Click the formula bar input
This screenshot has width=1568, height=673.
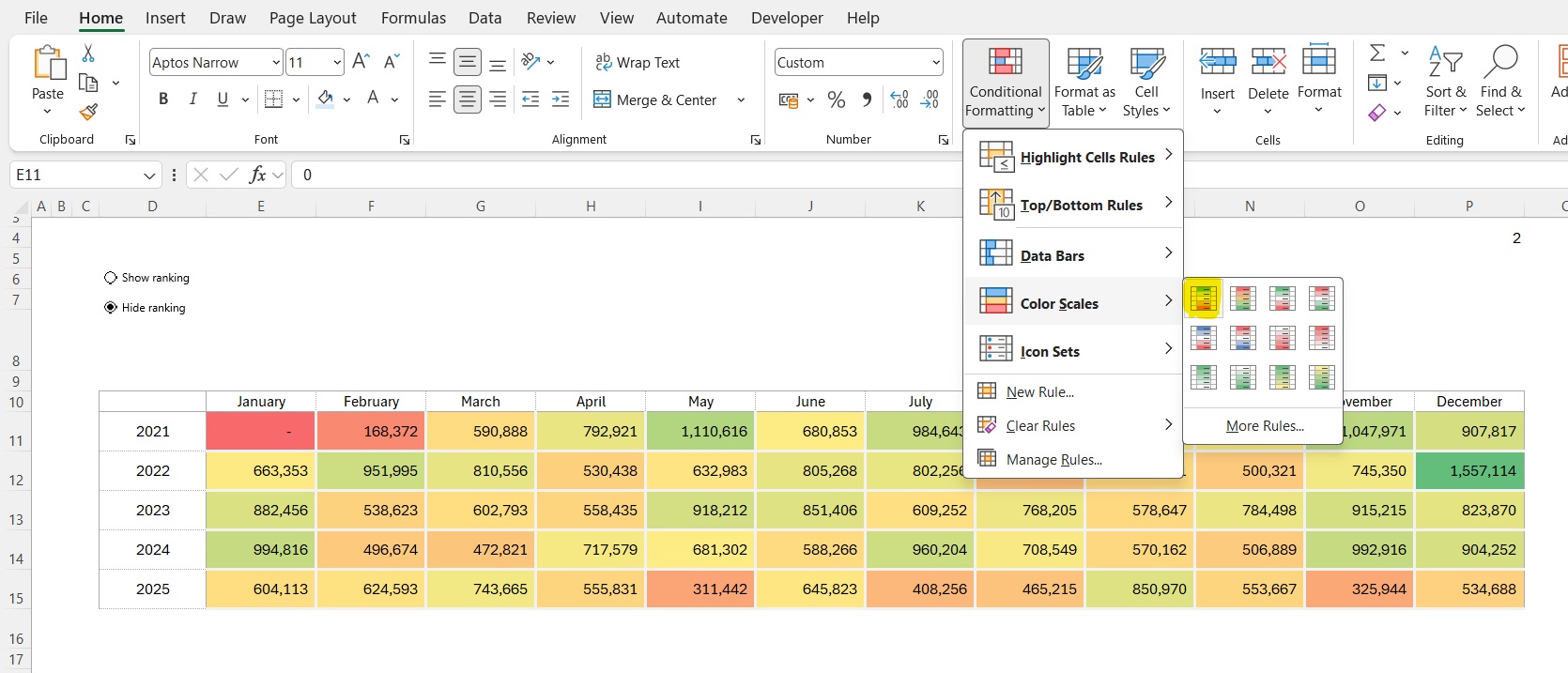coord(930,175)
